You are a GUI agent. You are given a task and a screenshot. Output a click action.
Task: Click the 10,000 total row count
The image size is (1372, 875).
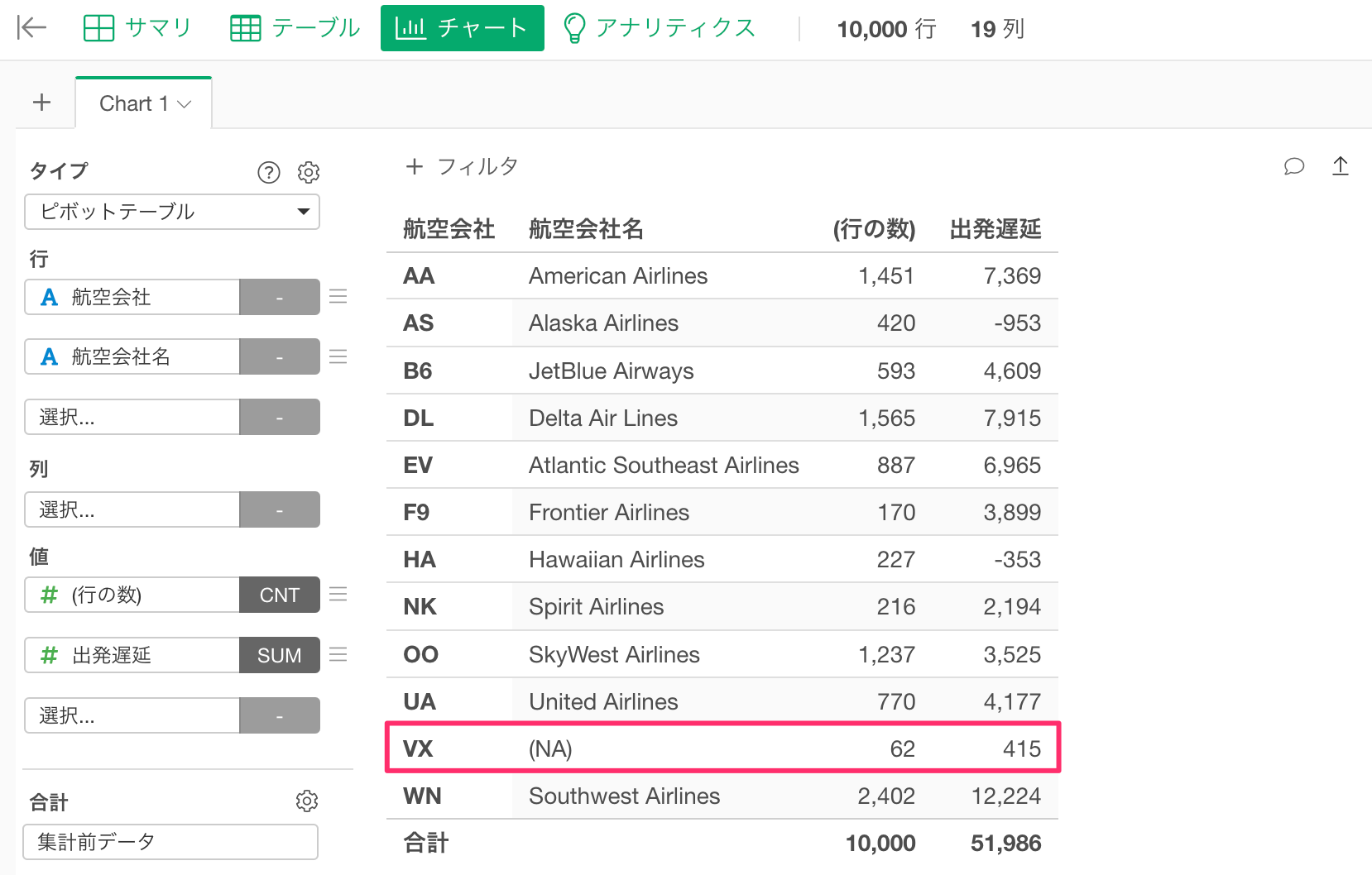(x=880, y=843)
